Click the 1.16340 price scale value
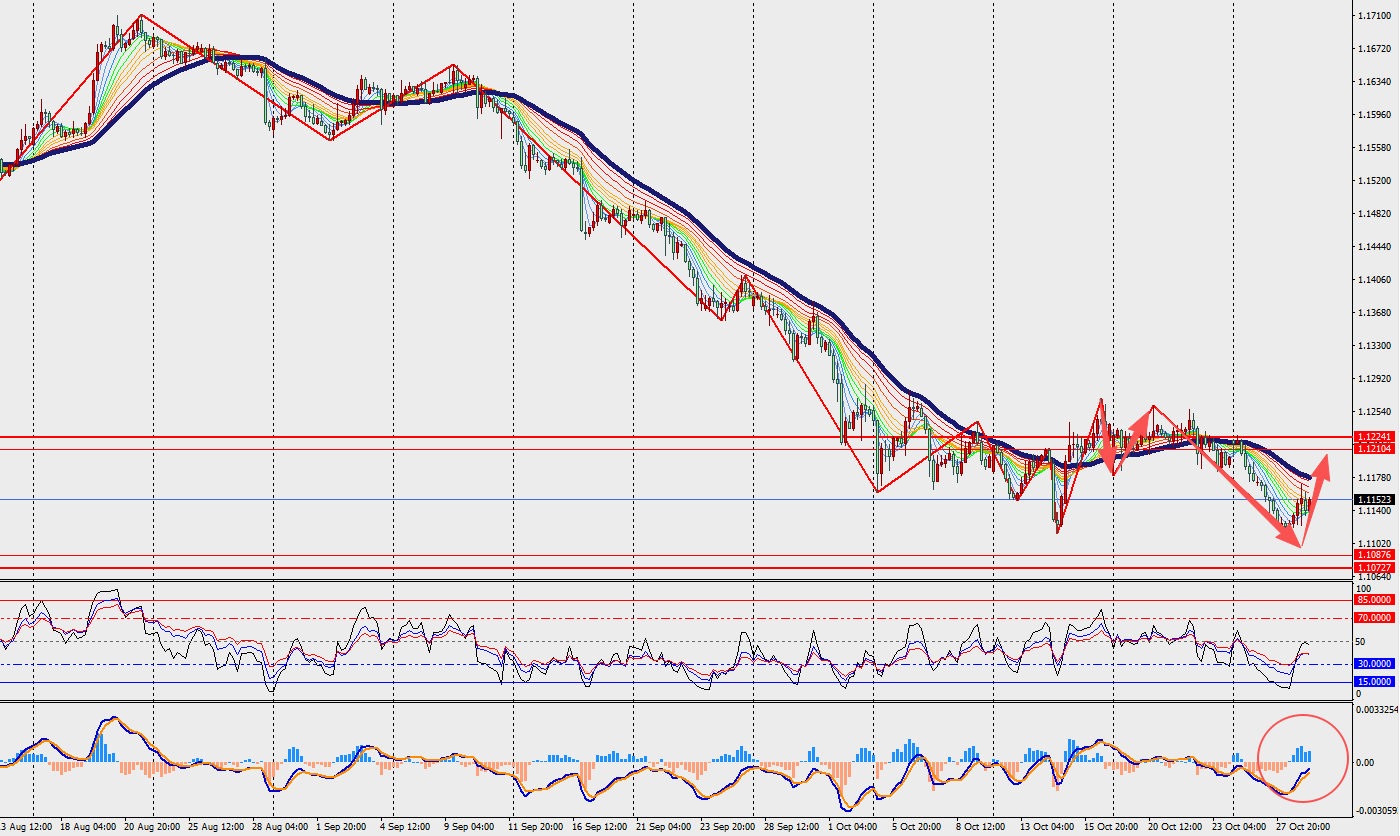 [x=1373, y=82]
